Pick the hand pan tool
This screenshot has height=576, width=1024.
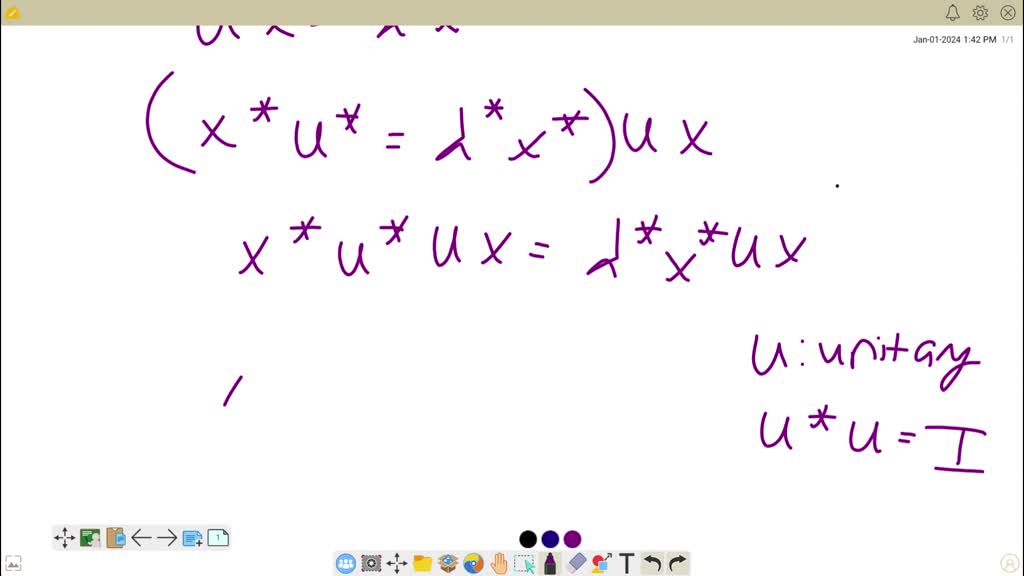(498, 563)
